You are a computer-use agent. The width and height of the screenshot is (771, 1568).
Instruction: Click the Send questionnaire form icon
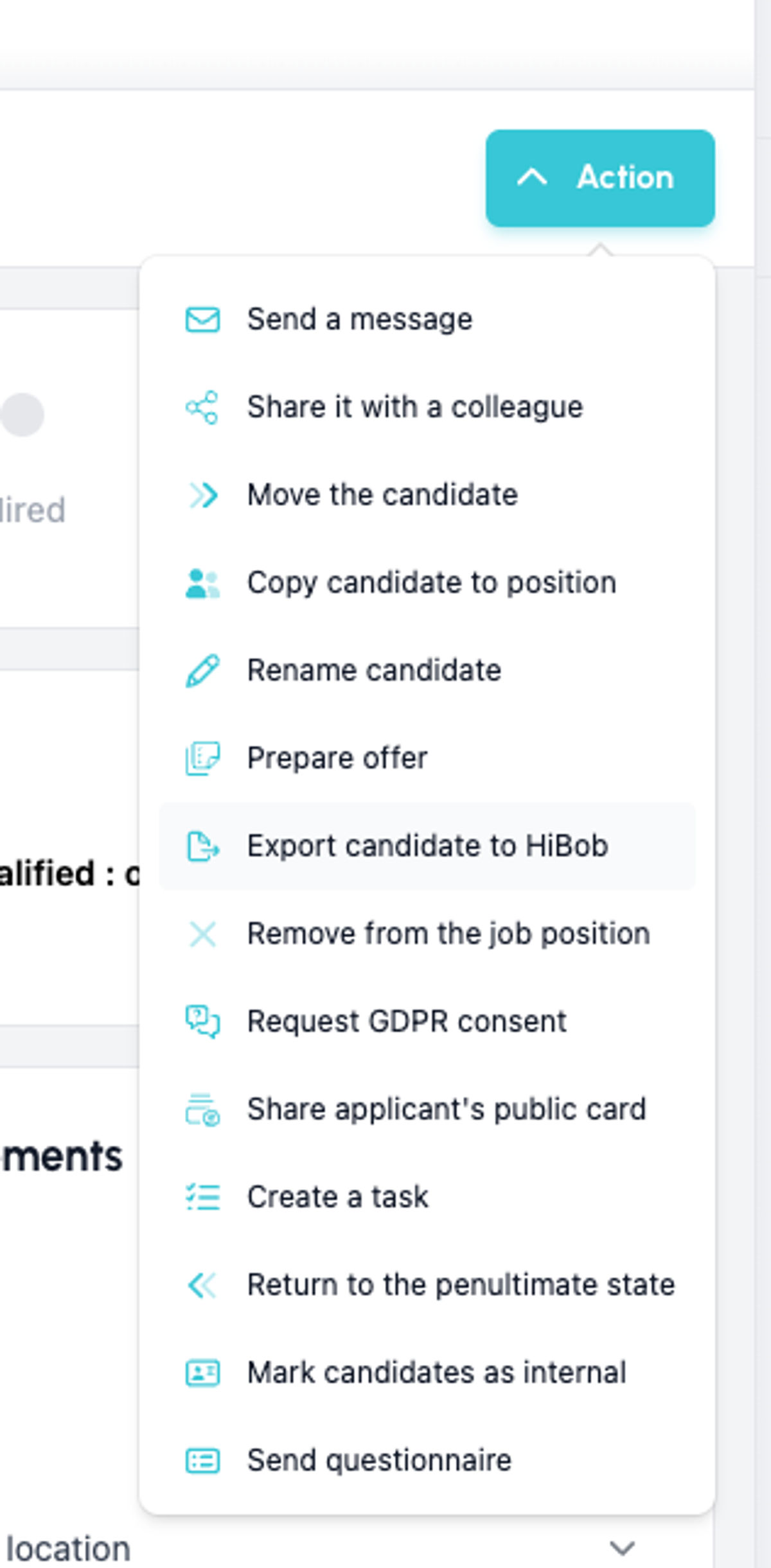click(x=202, y=1461)
